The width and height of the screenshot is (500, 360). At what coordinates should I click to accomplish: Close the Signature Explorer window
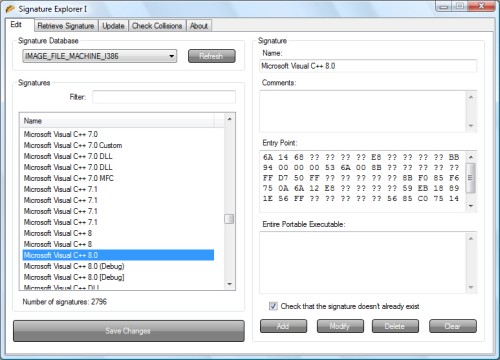click(481, 6)
